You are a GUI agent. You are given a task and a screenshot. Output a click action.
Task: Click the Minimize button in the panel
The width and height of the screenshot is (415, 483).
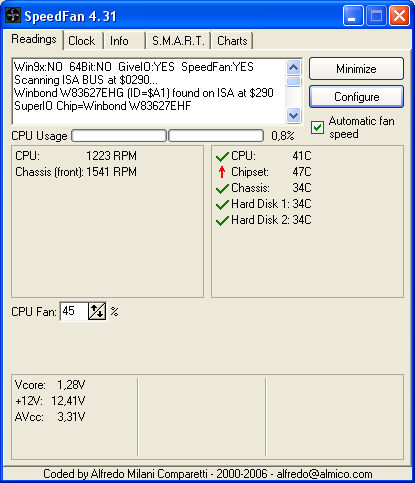(356, 69)
